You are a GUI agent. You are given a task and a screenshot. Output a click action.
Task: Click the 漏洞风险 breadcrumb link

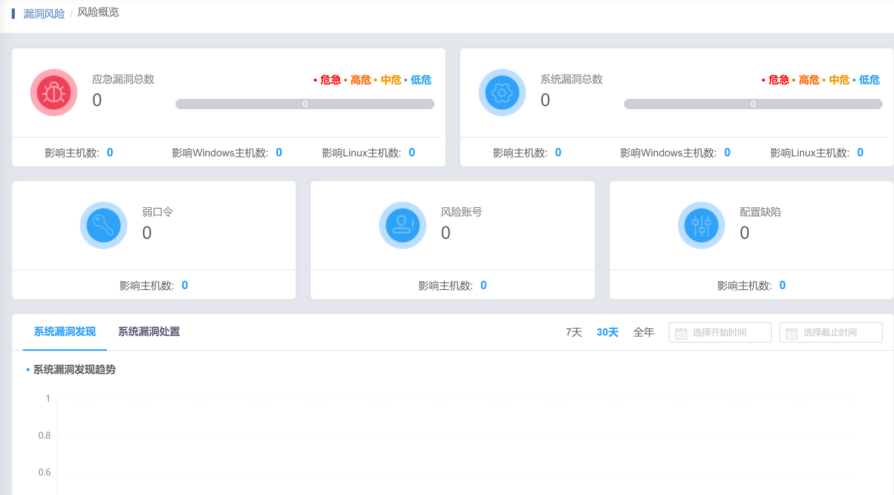[x=44, y=13]
